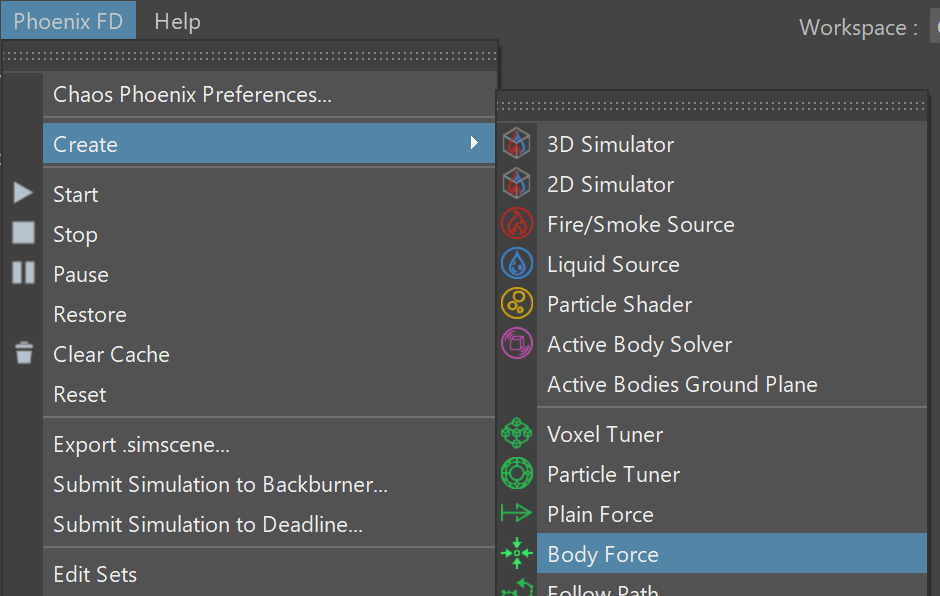Start the simulation with play icon
Image resolution: width=940 pixels, height=596 pixels.
click(x=23, y=193)
